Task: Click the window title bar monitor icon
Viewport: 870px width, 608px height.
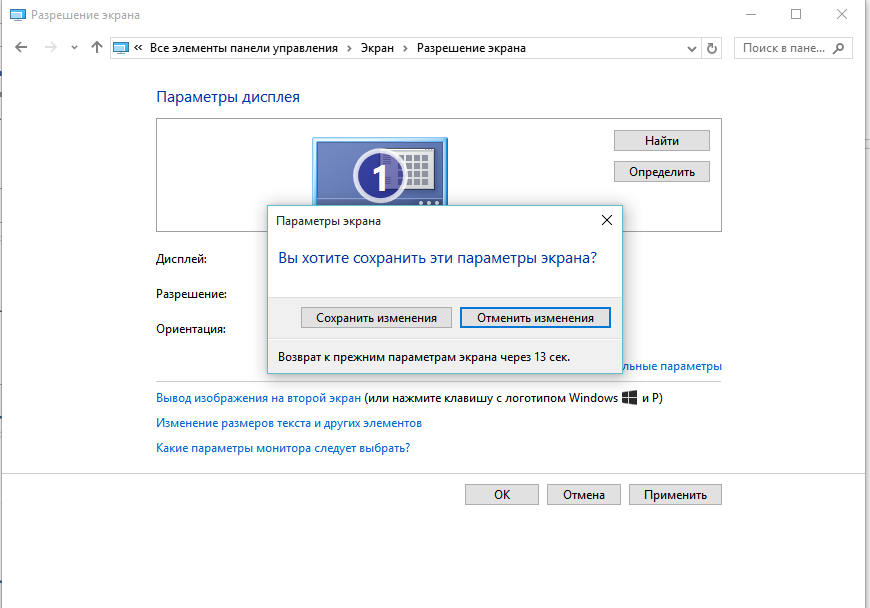Action: point(18,15)
